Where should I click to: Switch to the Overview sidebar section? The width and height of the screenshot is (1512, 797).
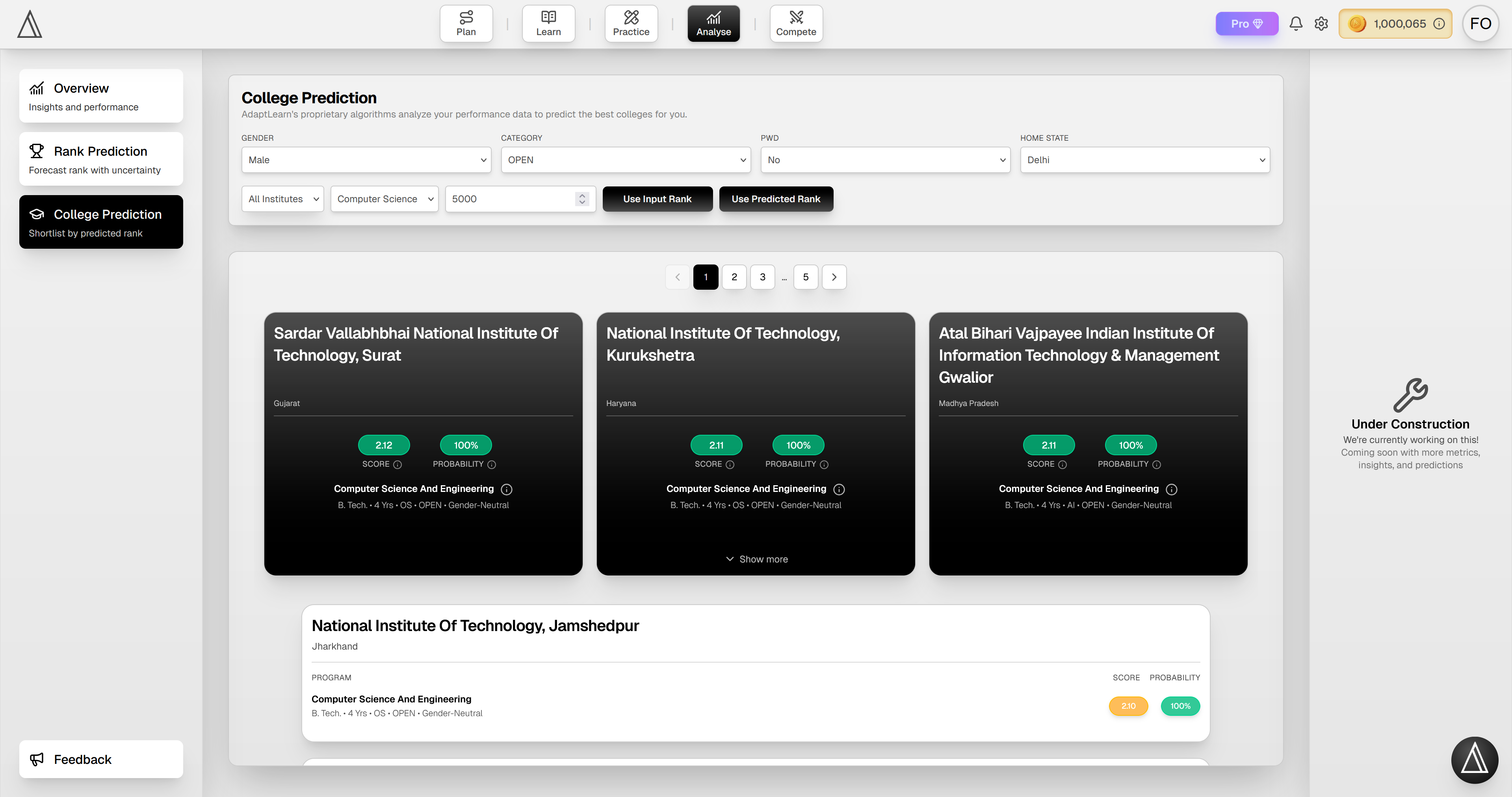pos(101,95)
